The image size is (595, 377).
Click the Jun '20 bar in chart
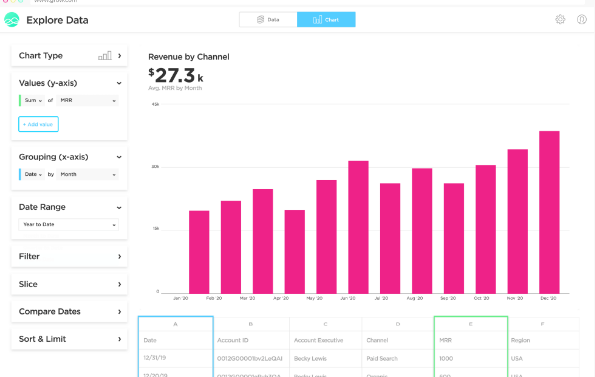click(358, 227)
